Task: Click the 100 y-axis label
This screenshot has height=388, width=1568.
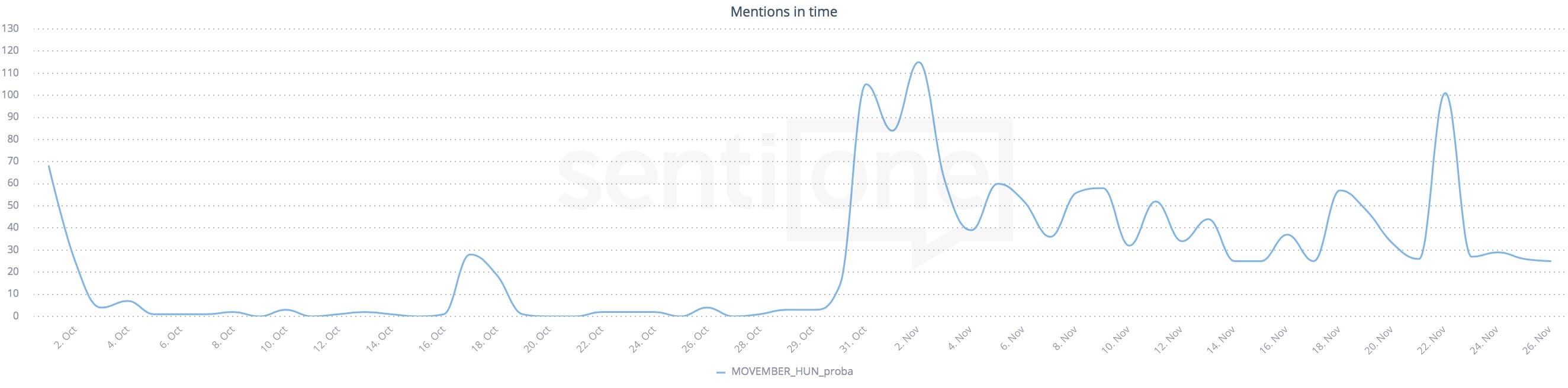Action: click(x=10, y=95)
